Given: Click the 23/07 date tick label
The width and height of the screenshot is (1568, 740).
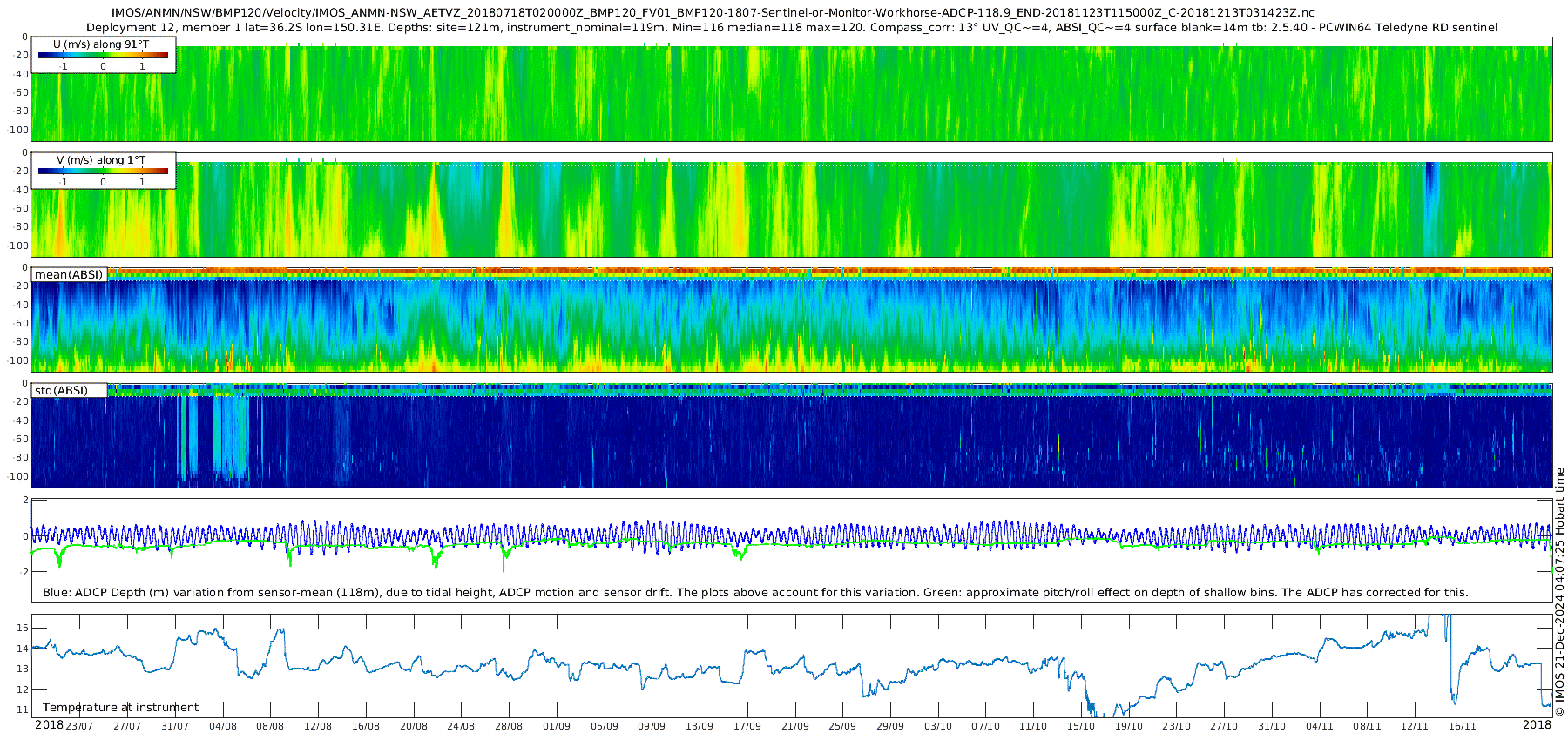Looking at the screenshot, I should coord(79,726).
